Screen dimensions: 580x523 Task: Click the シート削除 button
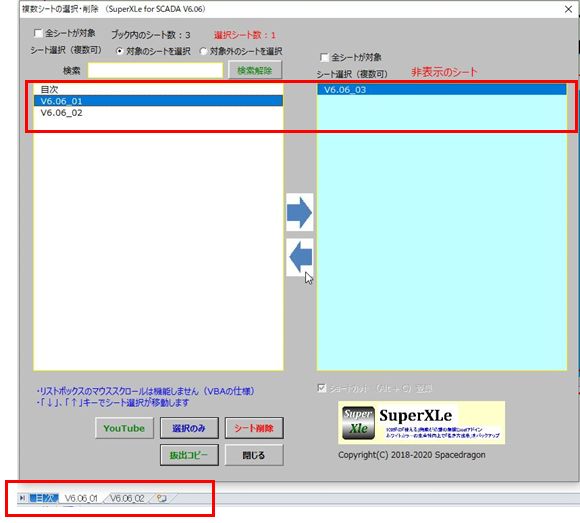tap(254, 428)
